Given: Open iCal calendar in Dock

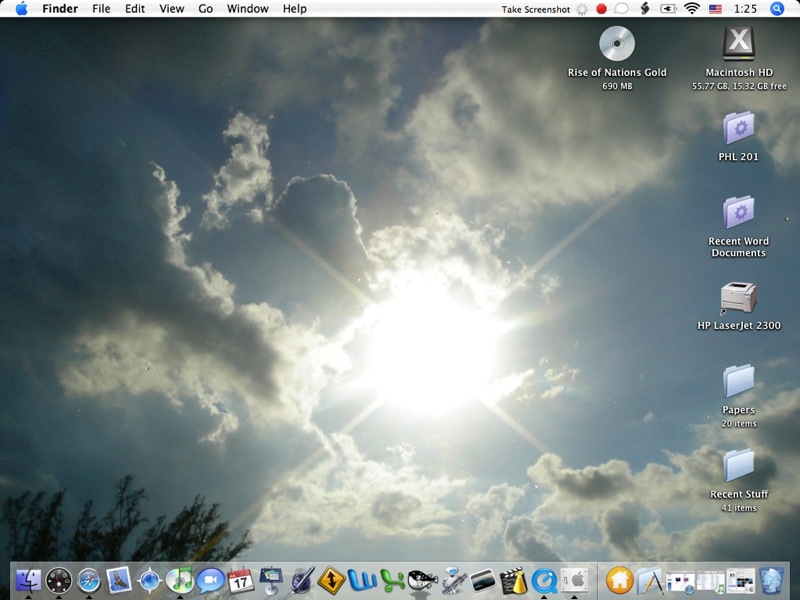Looking at the screenshot, I should pos(240,580).
